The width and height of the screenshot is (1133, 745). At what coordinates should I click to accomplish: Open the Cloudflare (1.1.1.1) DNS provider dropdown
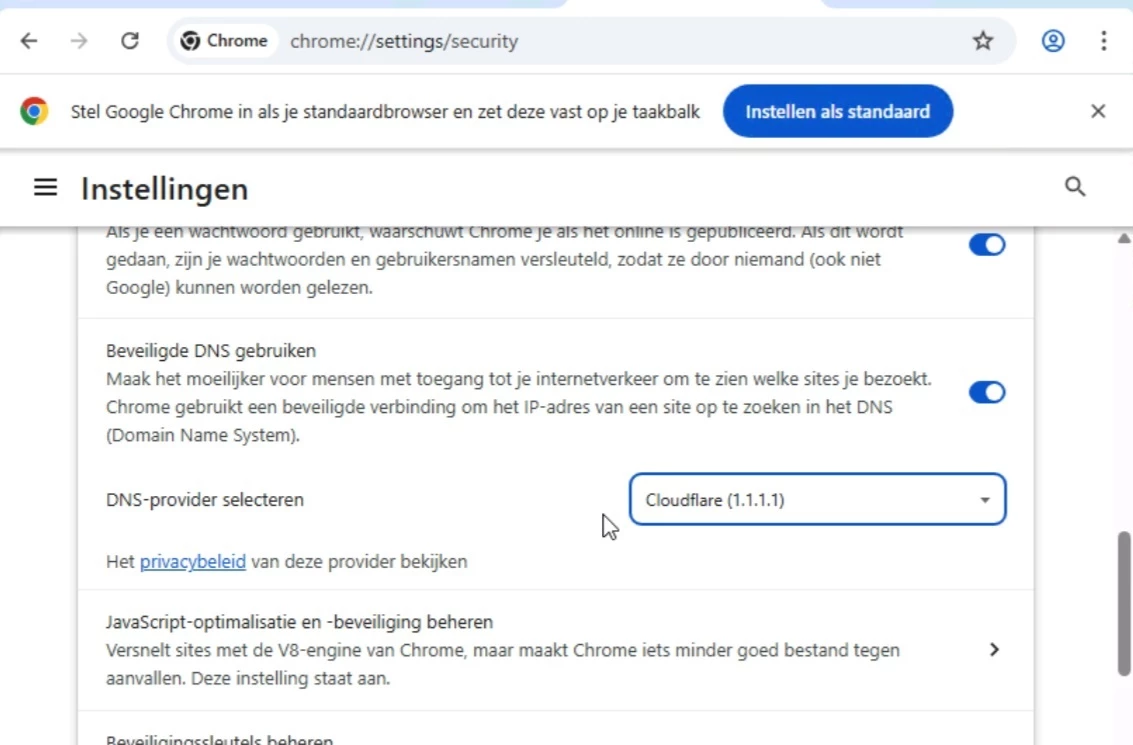(x=817, y=499)
